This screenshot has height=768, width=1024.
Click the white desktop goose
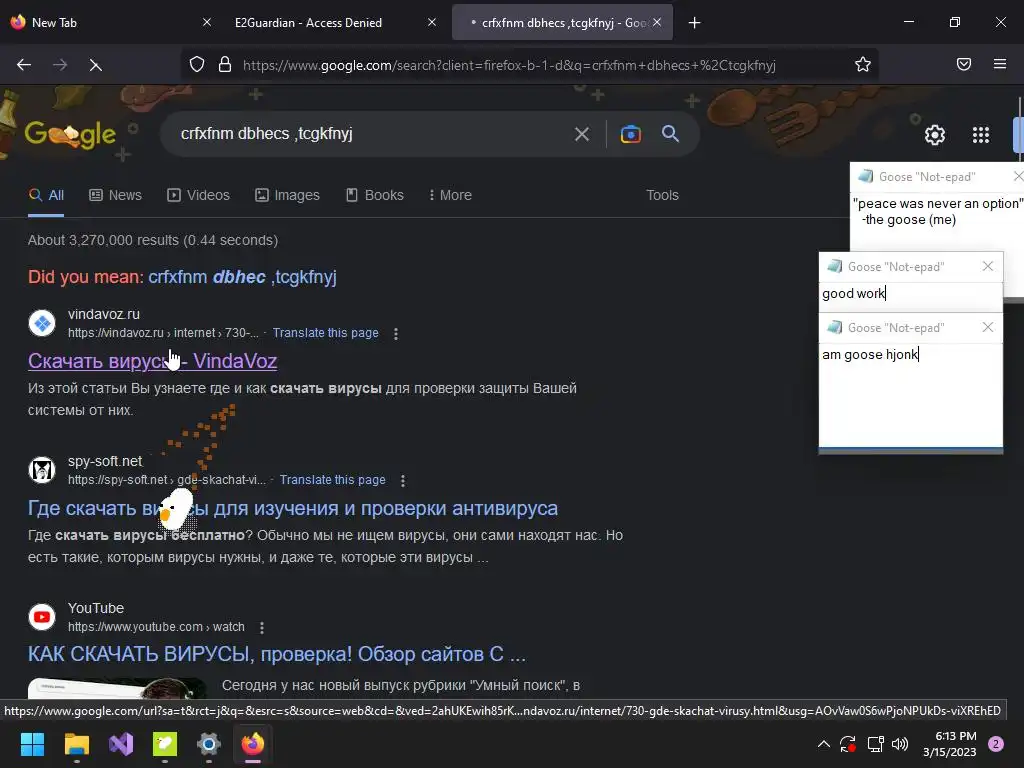pyautogui.click(x=175, y=509)
